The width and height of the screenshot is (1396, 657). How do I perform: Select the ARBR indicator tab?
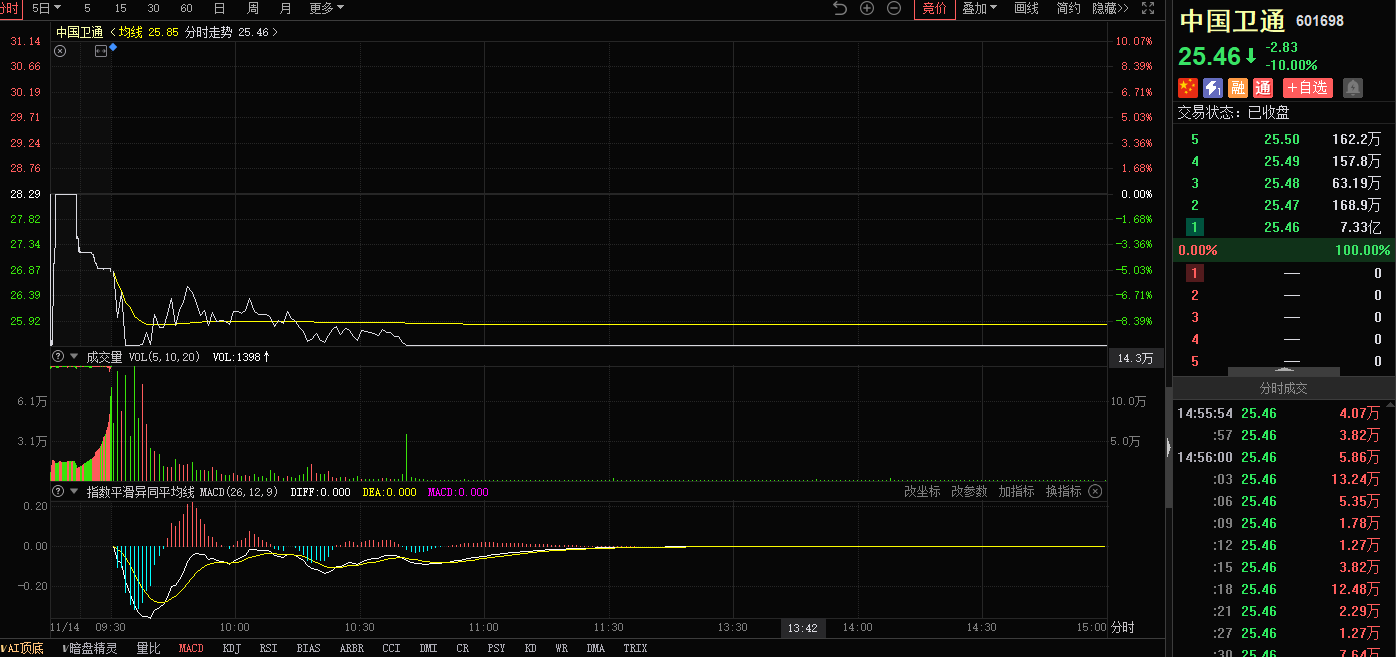pos(351,648)
